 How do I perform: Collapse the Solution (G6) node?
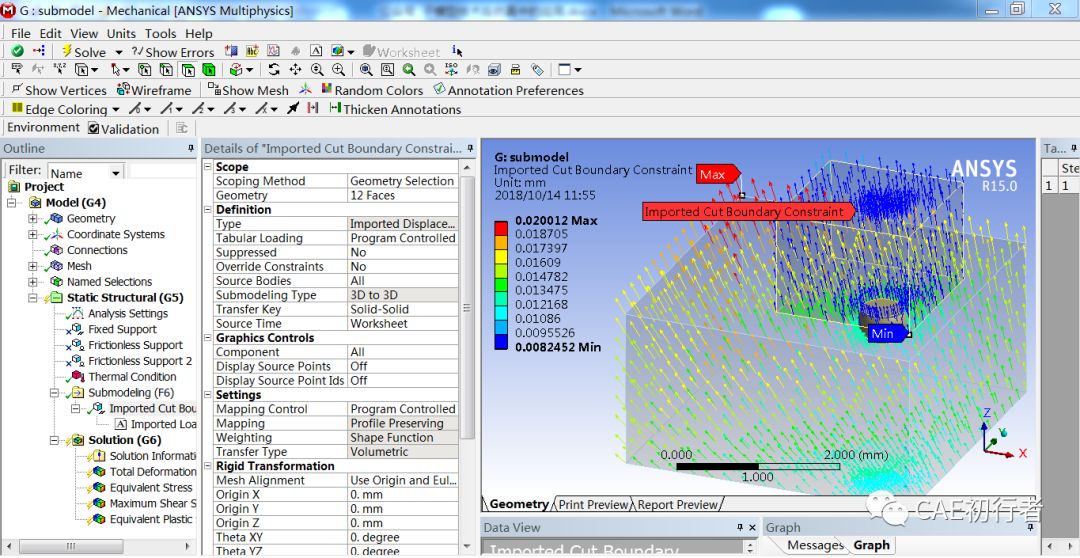pyautogui.click(x=54, y=440)
